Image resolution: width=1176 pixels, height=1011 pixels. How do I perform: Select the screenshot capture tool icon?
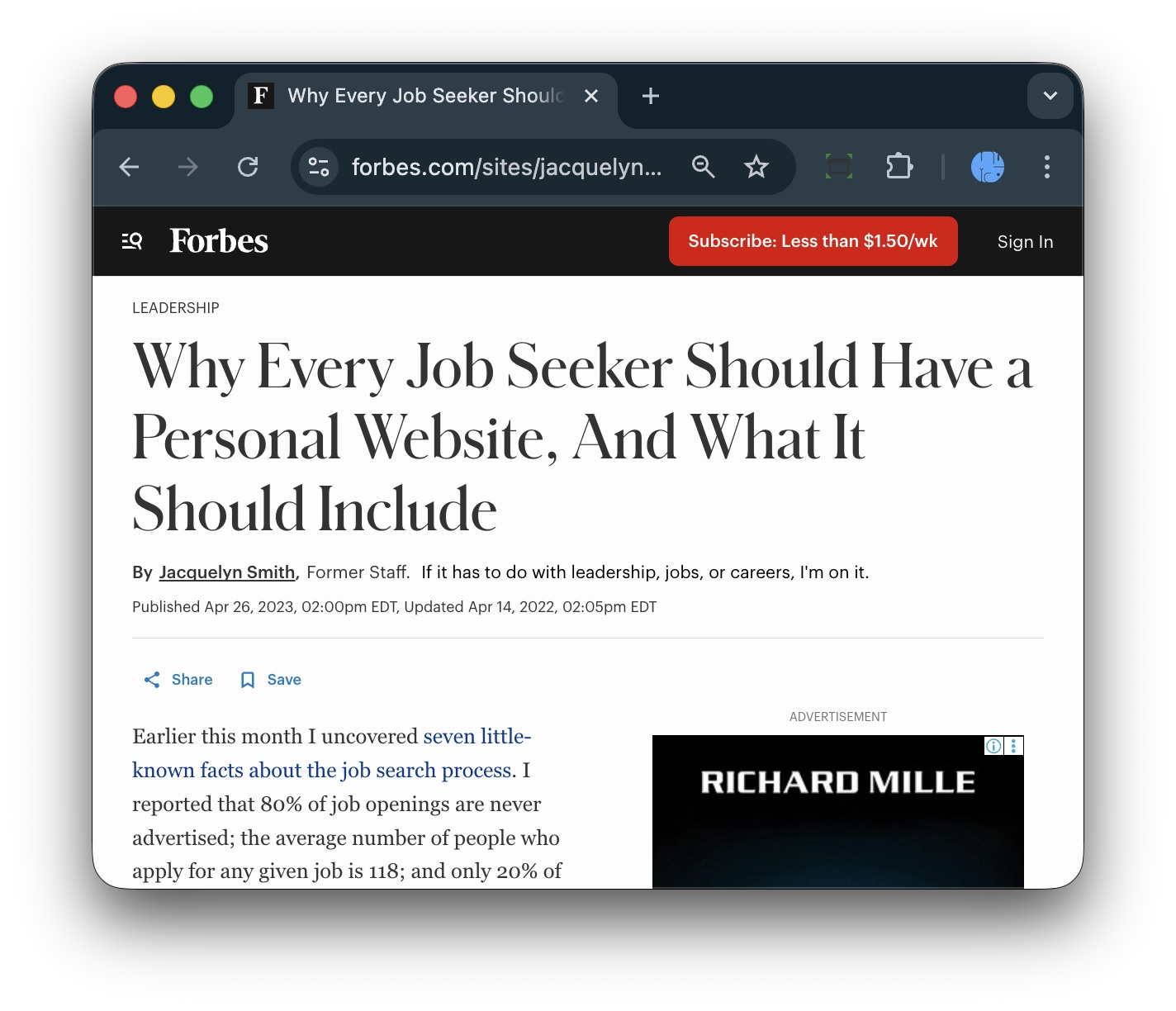(838, 167)
